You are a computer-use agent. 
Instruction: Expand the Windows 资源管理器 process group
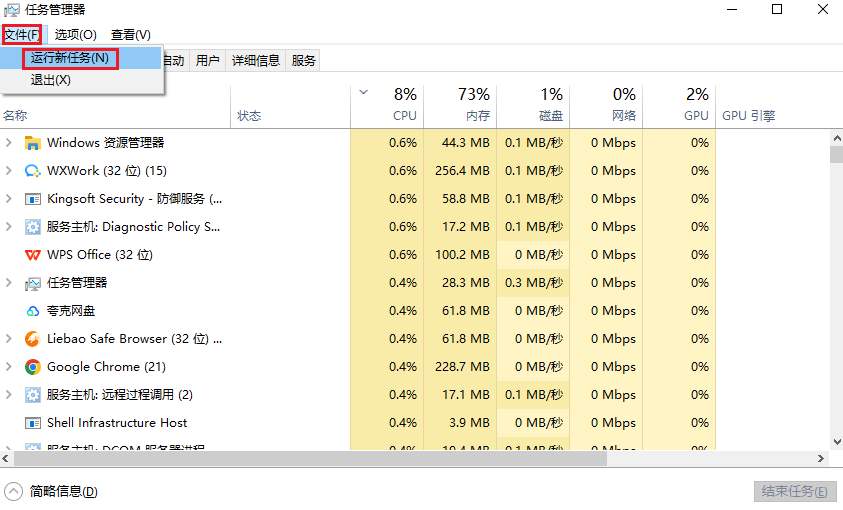coord(9,143)
